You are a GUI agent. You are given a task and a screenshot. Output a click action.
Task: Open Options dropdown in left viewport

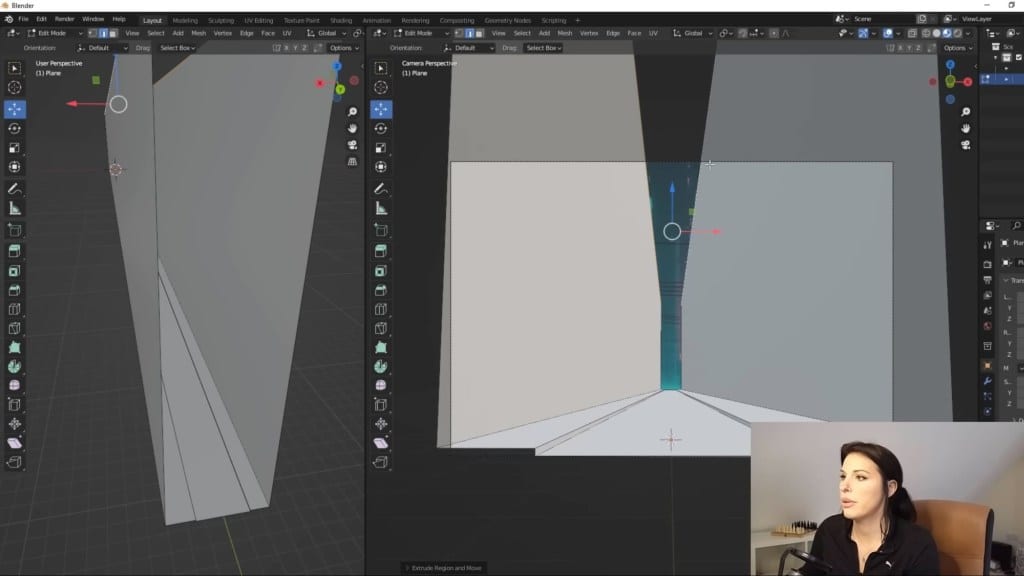point(344,48)
